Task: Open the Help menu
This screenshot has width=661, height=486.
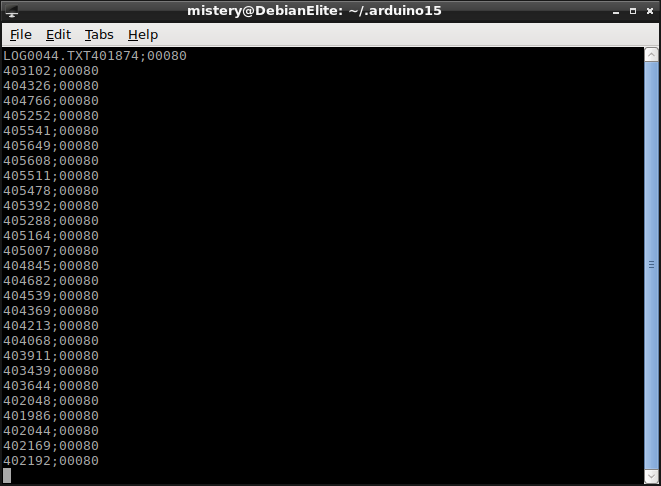Action: 143,34
